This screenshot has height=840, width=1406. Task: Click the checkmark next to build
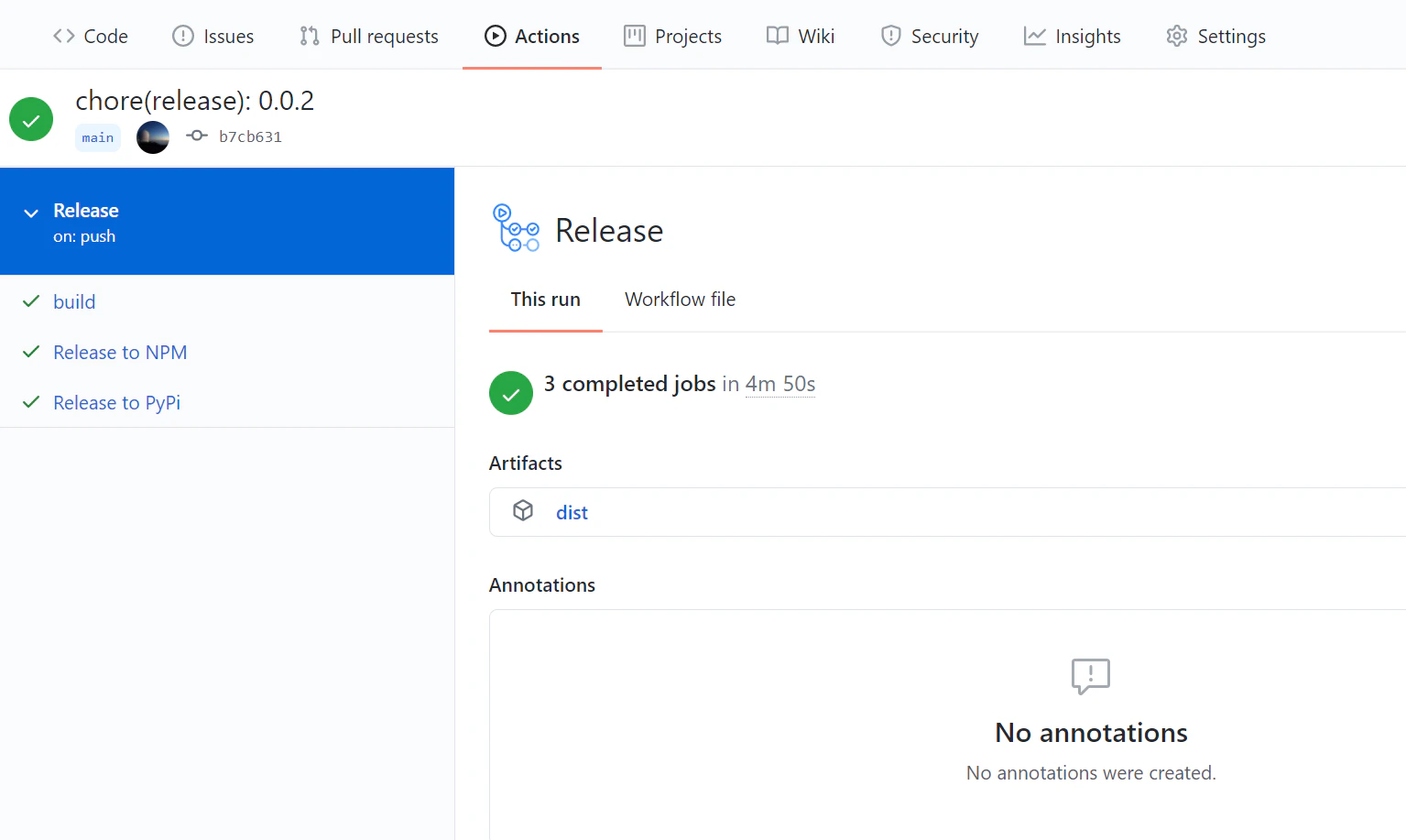(x=31, y=301)
